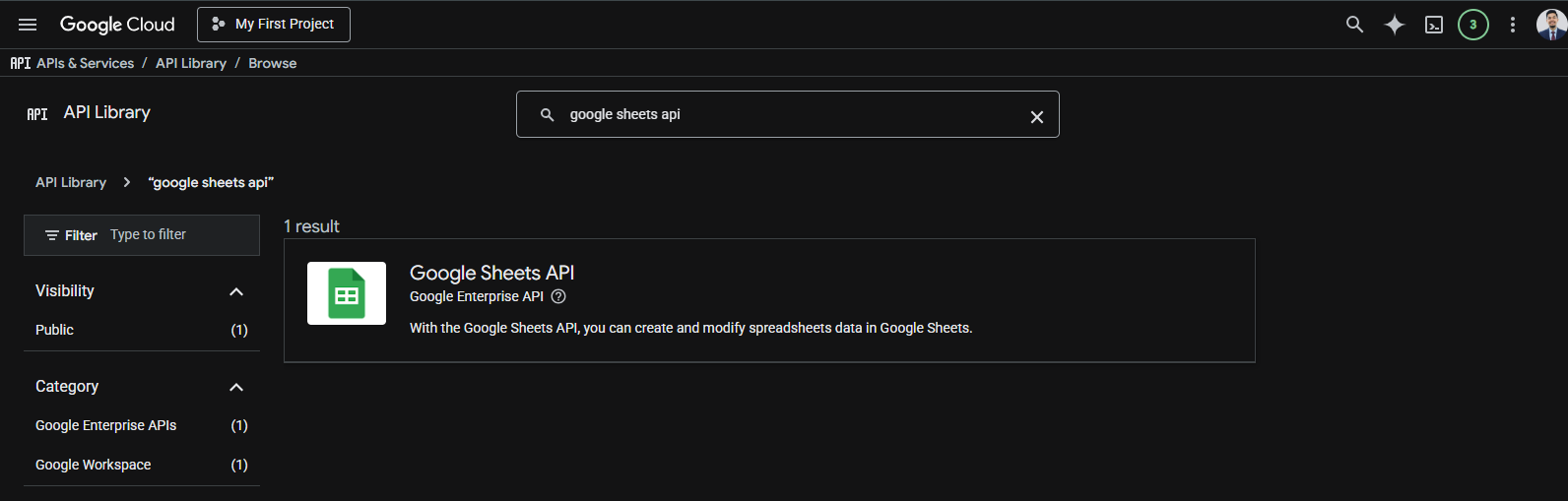Click the Filter icon
Image resolution: width=1568 pixels, height=501 pixels.
(x=52, y=235)
